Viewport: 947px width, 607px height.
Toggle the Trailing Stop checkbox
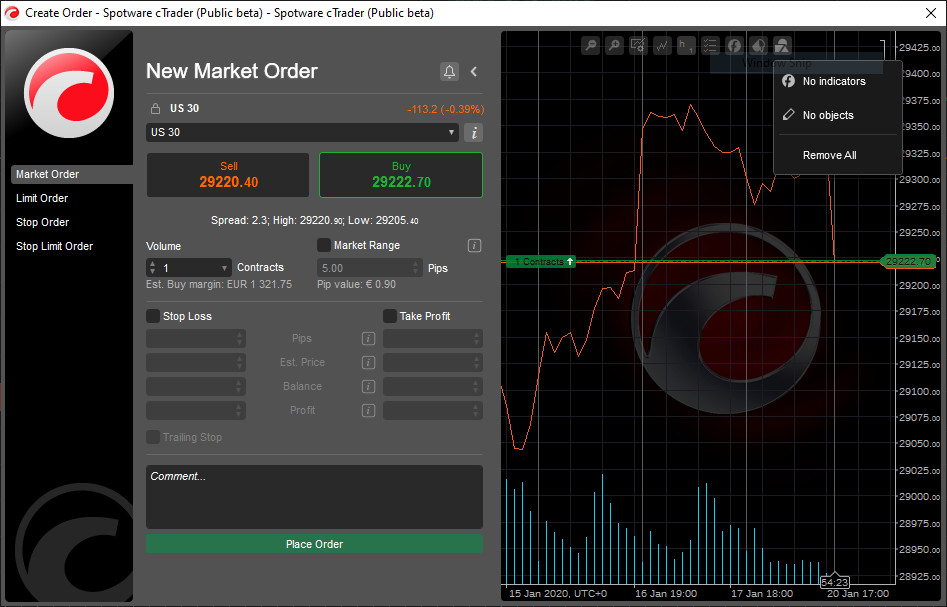[153, 437]
